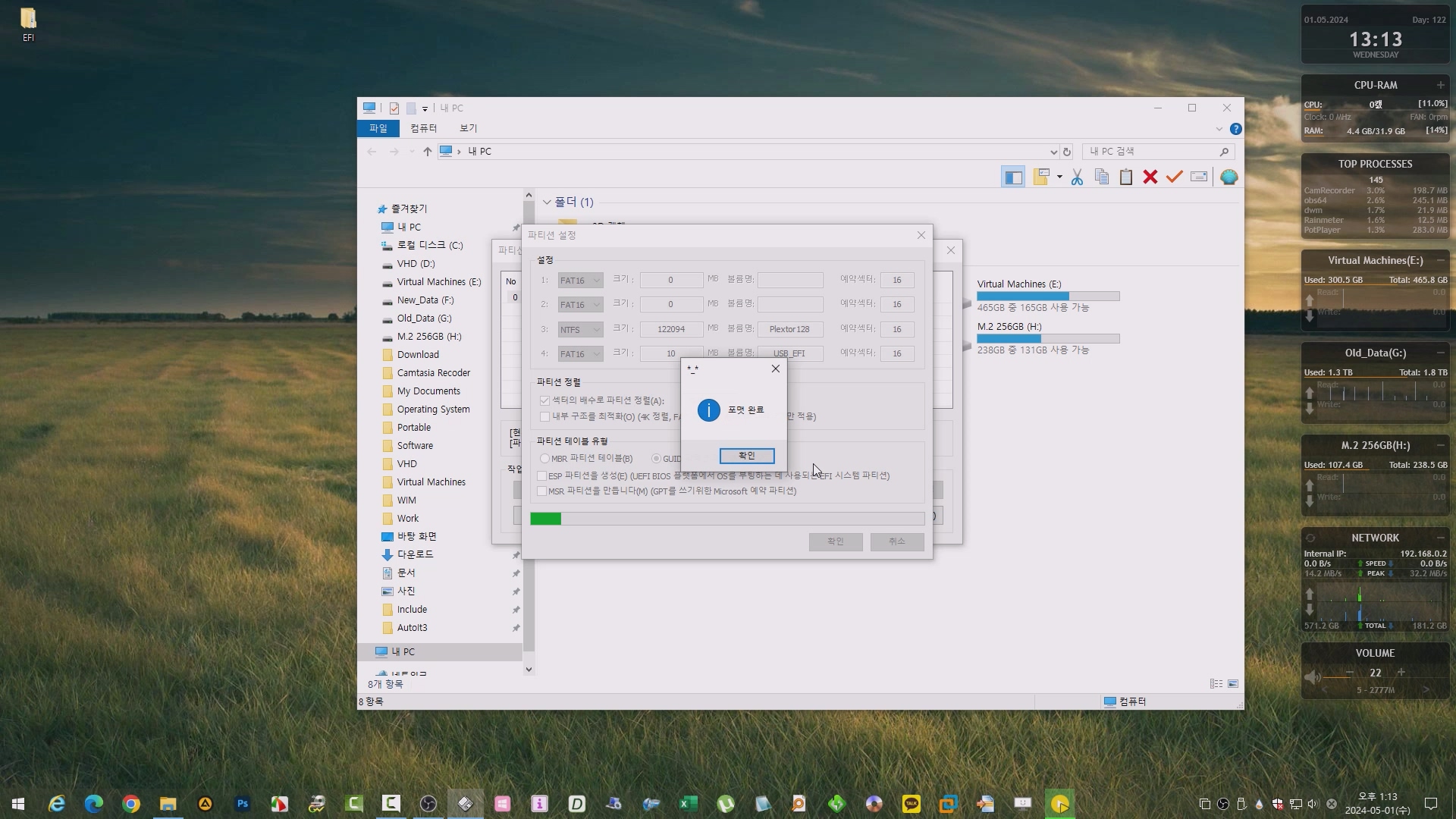Screen dimensions: 1456x819
Task: Click the red X Delete icon
Action: click(1150, 177)
